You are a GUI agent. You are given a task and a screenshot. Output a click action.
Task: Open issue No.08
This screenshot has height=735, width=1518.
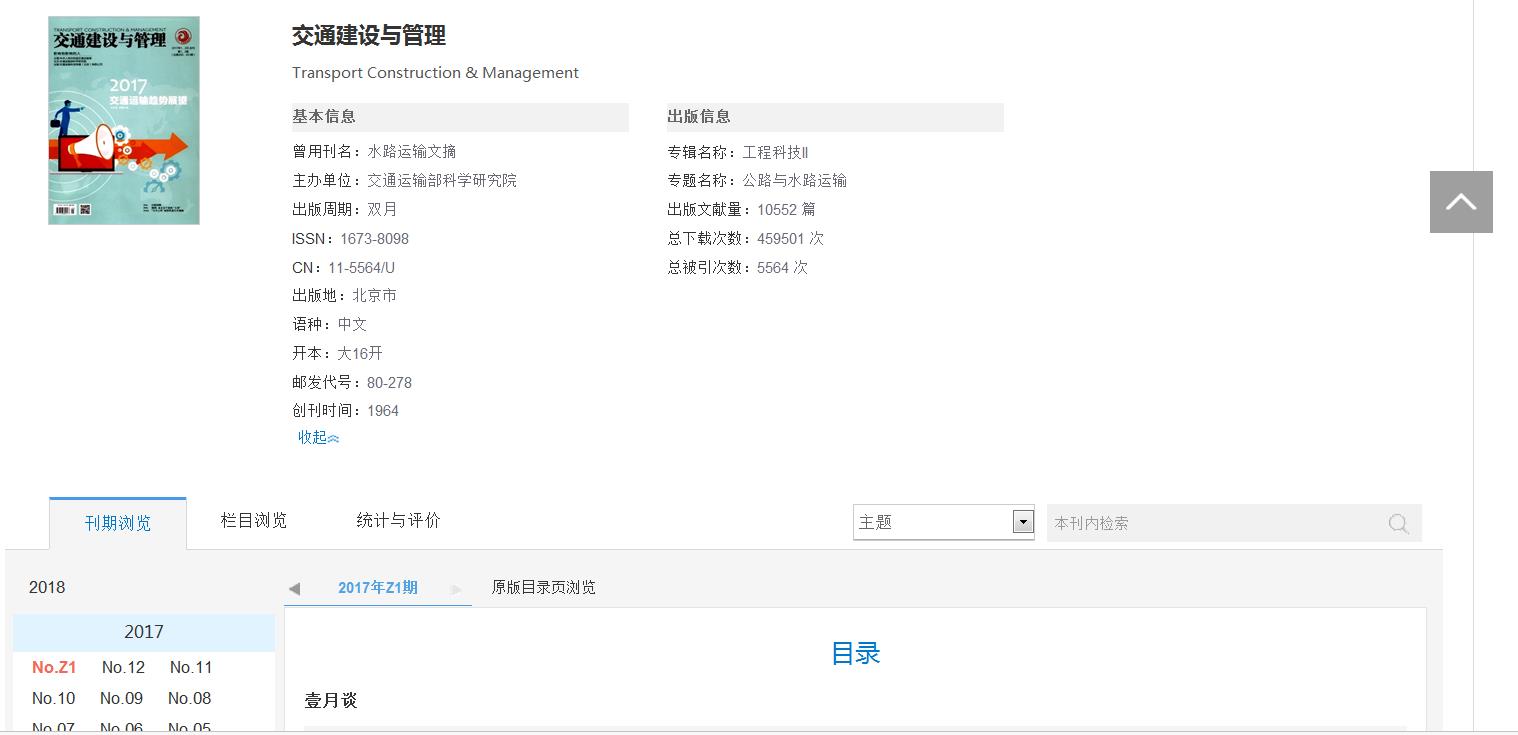(x=189, y=698)
